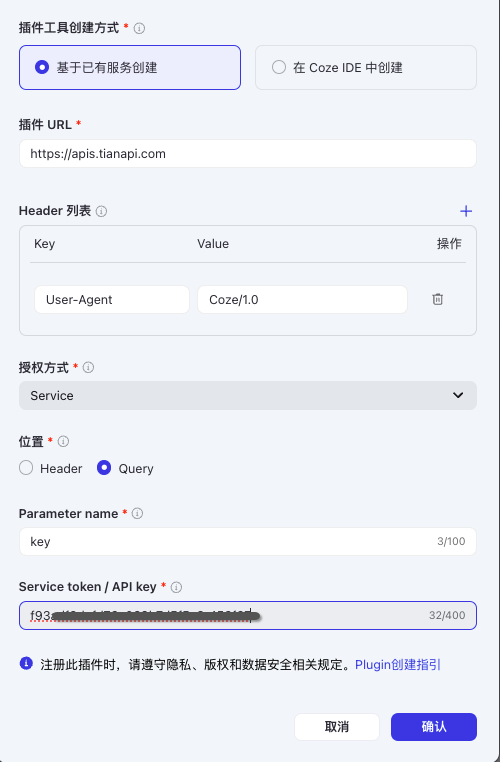This screenshot has height=762, width=500.
Task: Open the Plugin创建指引 link
Action: click(x=397, y=664)
